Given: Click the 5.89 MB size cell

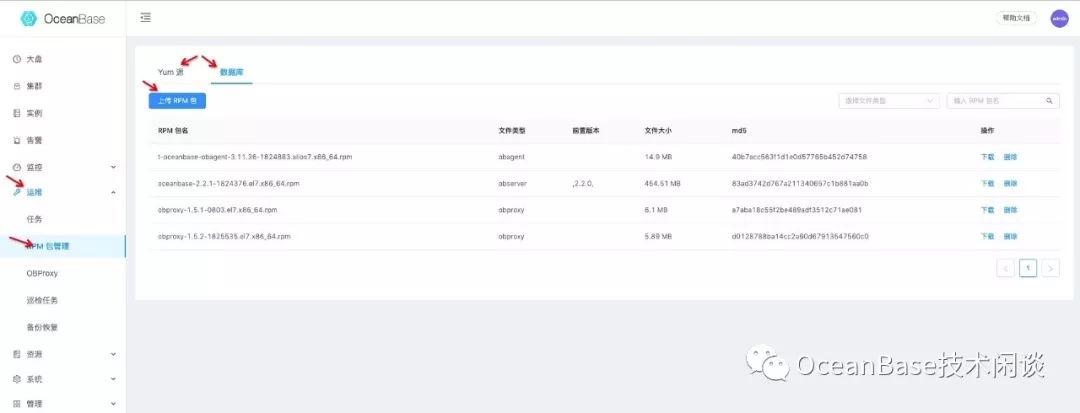Looking at the screenshot, I should (x=657, y=236).
